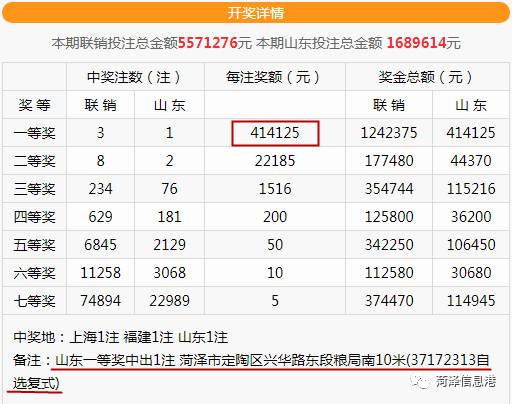Click the 中奖注数（注） column header

click(135, 77)
